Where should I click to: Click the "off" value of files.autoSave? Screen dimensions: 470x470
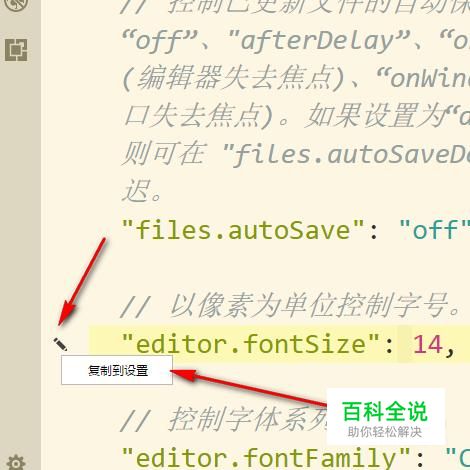(x=434, y=230)
